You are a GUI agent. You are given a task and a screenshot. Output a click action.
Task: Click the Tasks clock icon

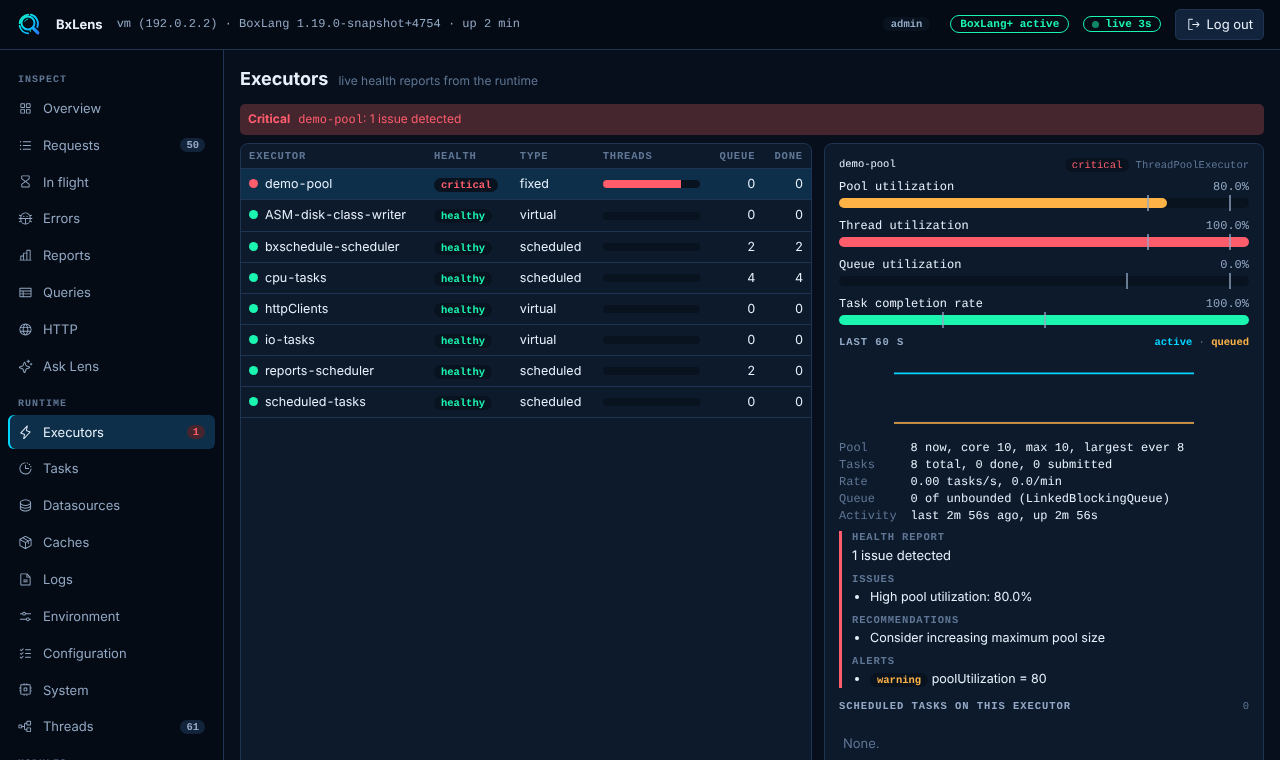pyautogui.click(x=25, y=468)
